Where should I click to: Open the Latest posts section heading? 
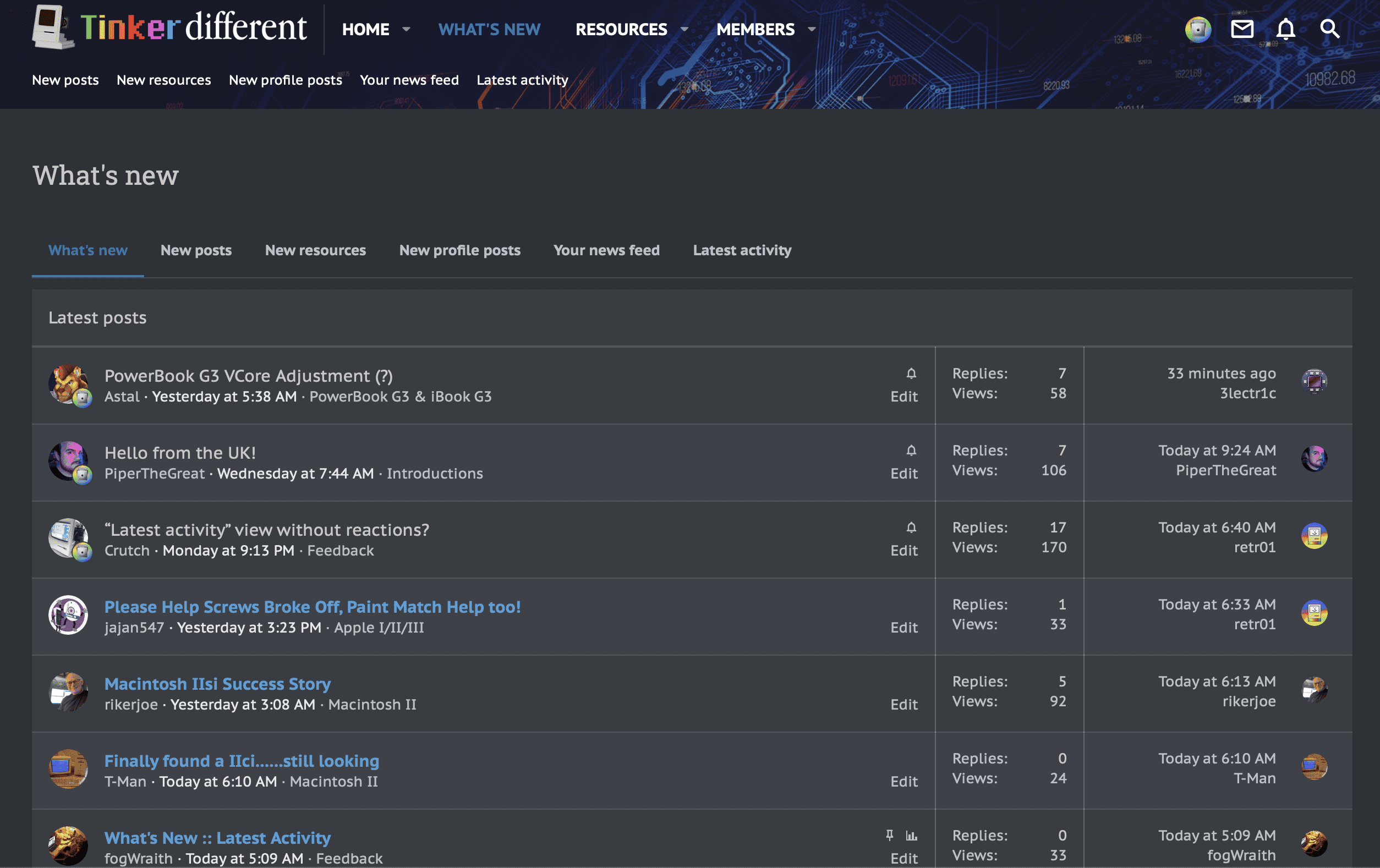[97, 317]
